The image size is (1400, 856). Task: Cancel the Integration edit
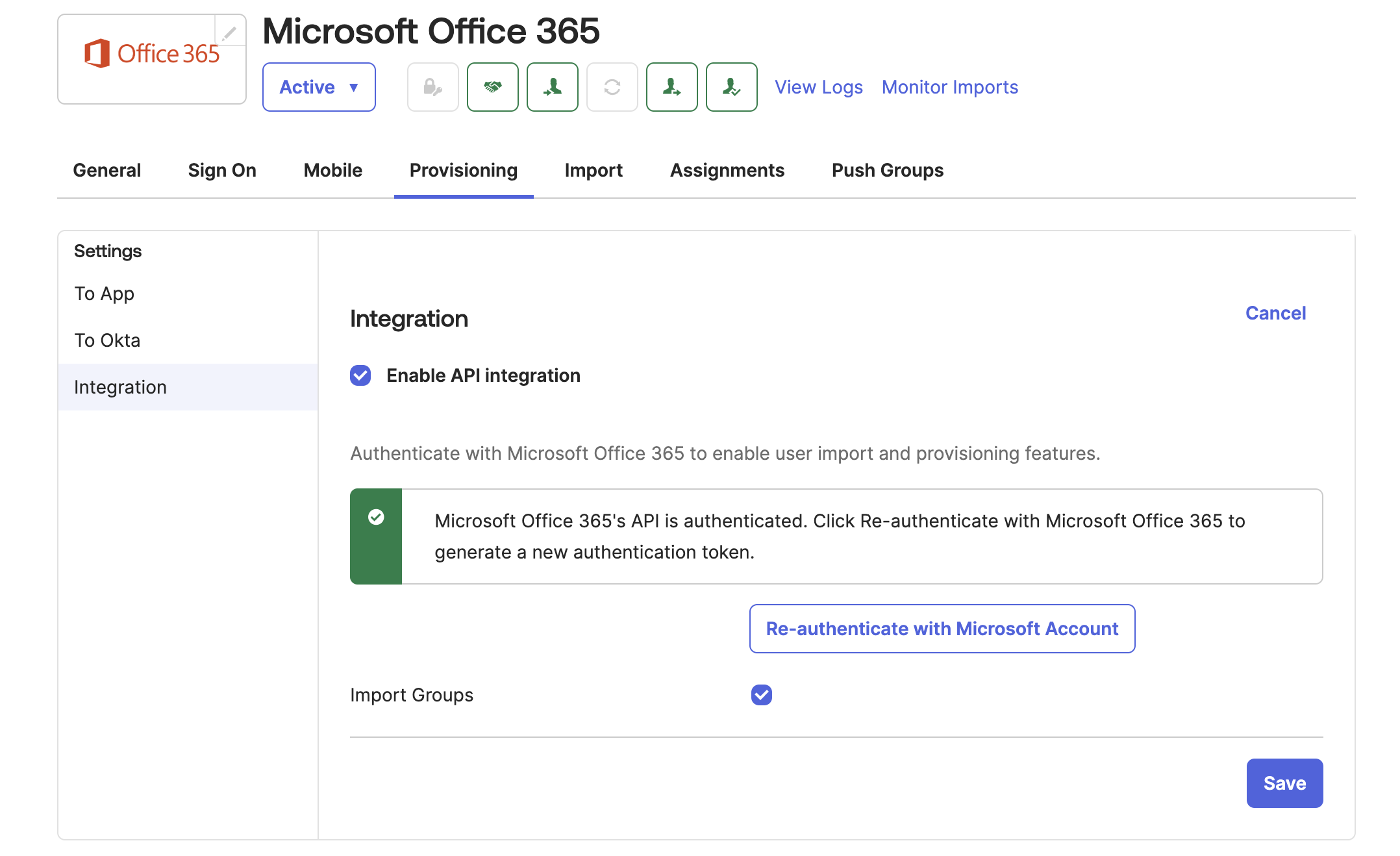tap(1275, 313)
